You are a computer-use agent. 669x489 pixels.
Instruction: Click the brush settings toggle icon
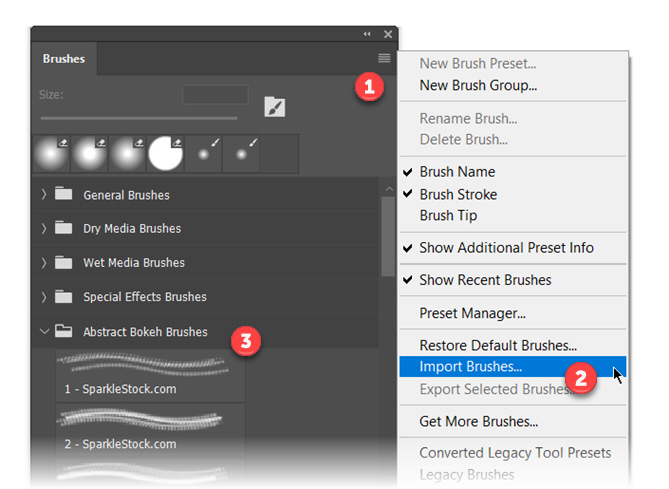[274, 106]
